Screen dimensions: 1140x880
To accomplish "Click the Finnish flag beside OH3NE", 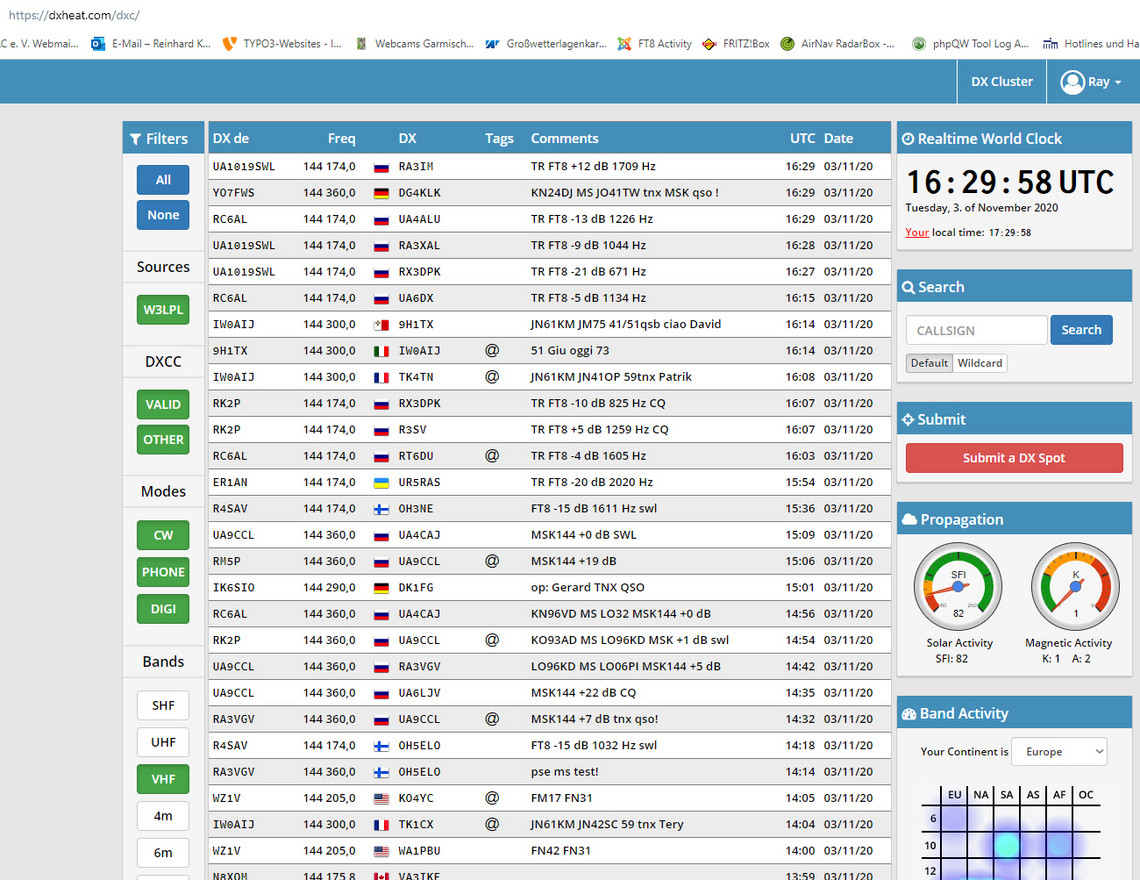I will 381,509.
